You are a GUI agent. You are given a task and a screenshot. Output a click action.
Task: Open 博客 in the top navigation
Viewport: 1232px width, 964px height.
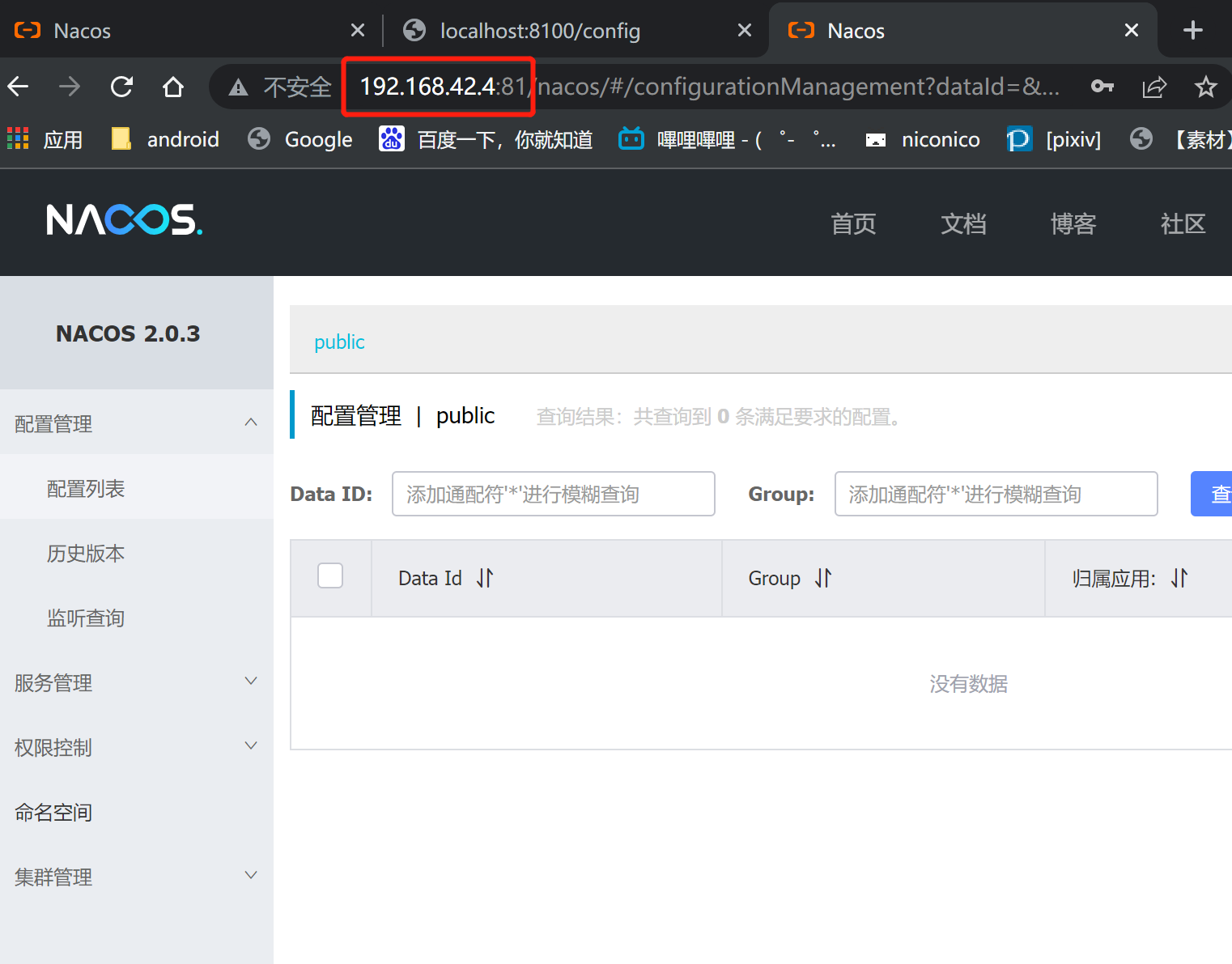tap(1073, 223)
